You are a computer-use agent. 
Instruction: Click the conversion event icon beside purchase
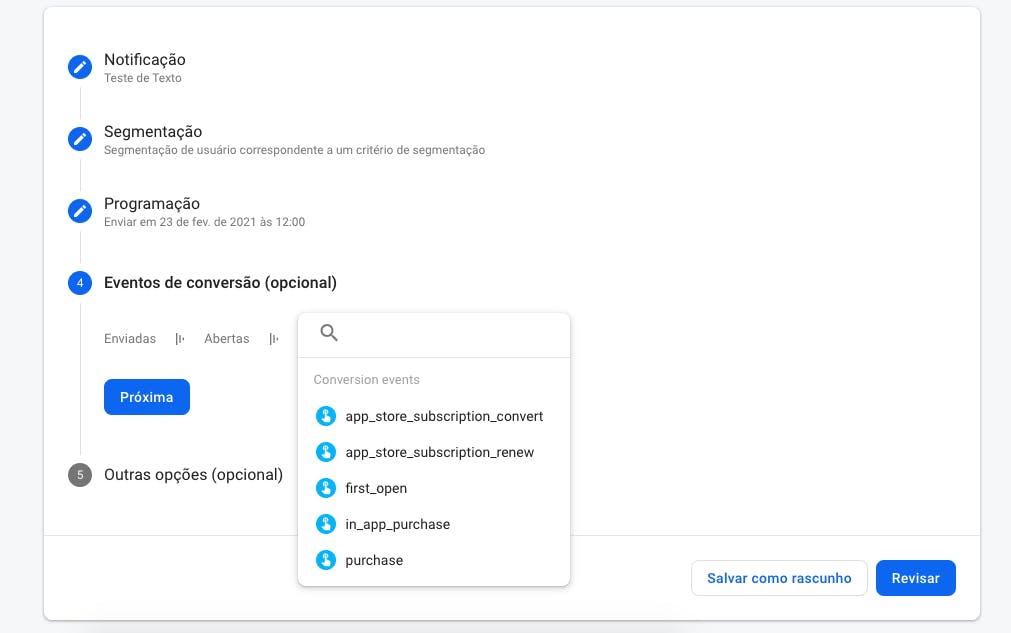(x=326, y=560)
